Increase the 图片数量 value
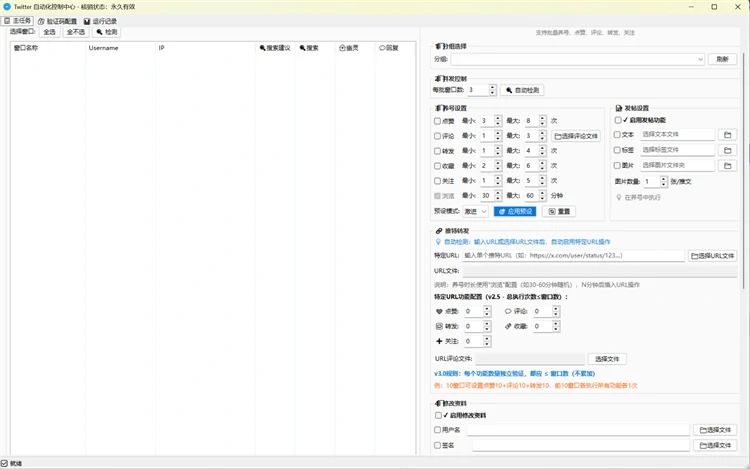This screenshot has width=750, height=469. click(663, 179)
